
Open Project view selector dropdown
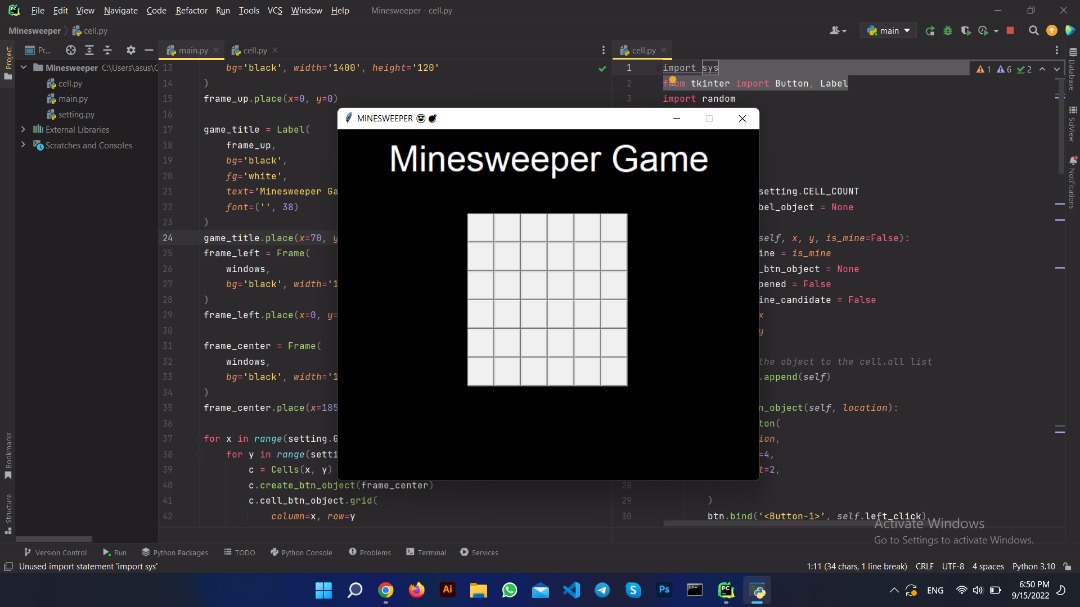coord(38,50)
